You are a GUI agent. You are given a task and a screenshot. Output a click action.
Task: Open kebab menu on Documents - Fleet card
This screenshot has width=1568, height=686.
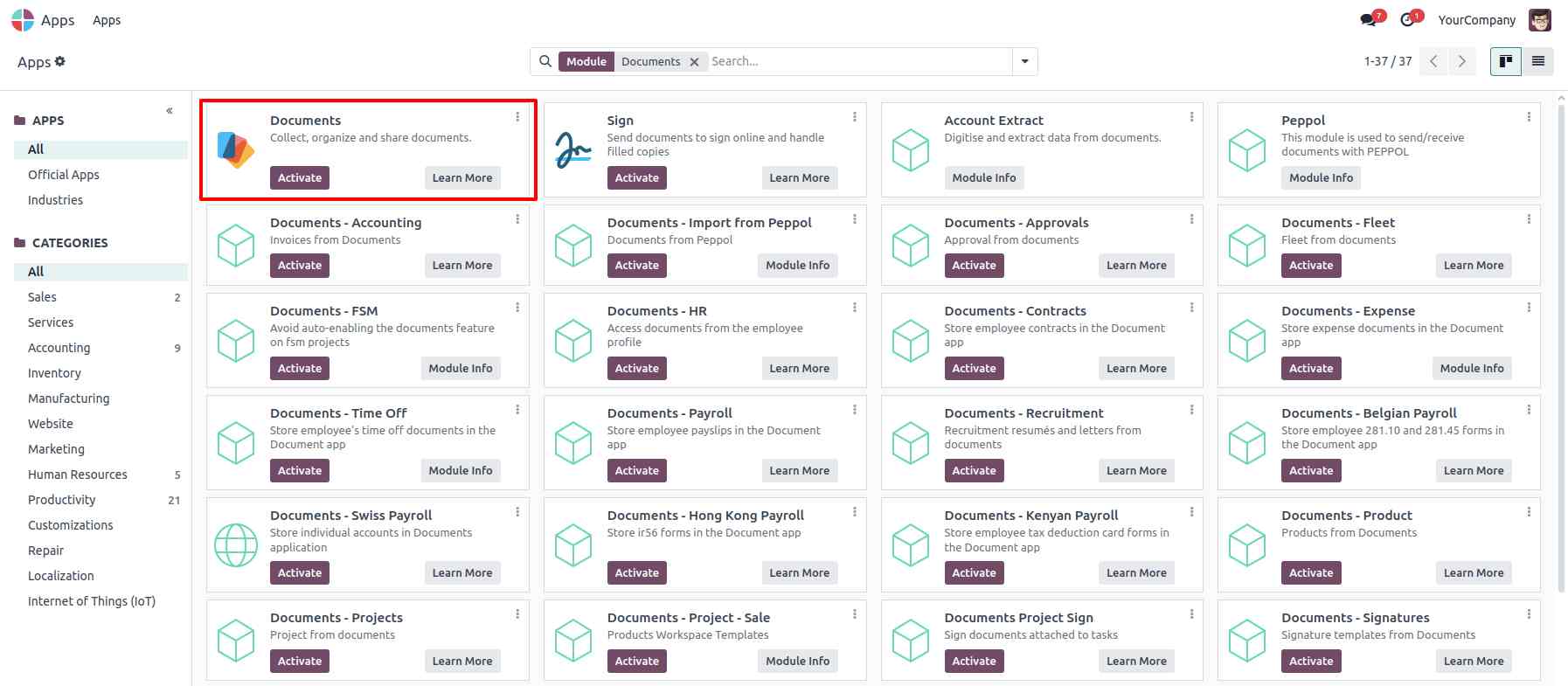tap(1529, 219)
